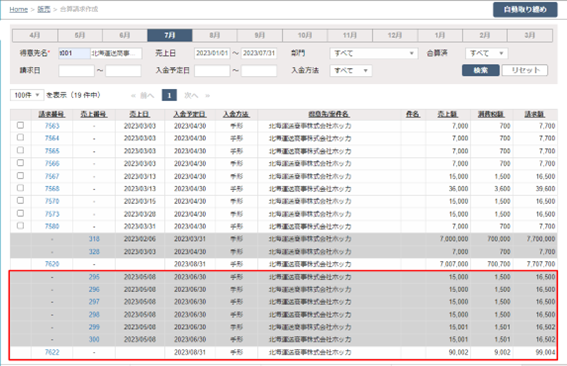Image resolution: width=567 pixels, height=366 pixels.
Task: Open invoice number 7563
Action: click(52, 126)
